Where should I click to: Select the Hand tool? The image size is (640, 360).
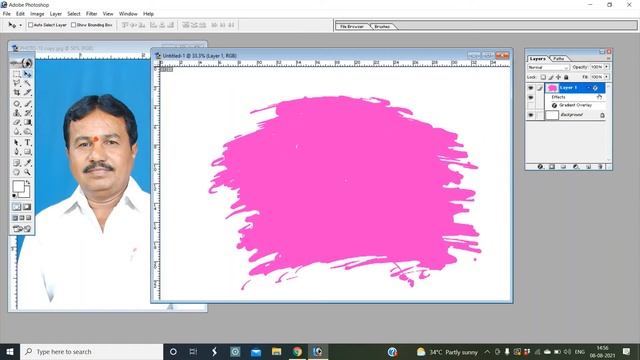[x=17, y=172]
